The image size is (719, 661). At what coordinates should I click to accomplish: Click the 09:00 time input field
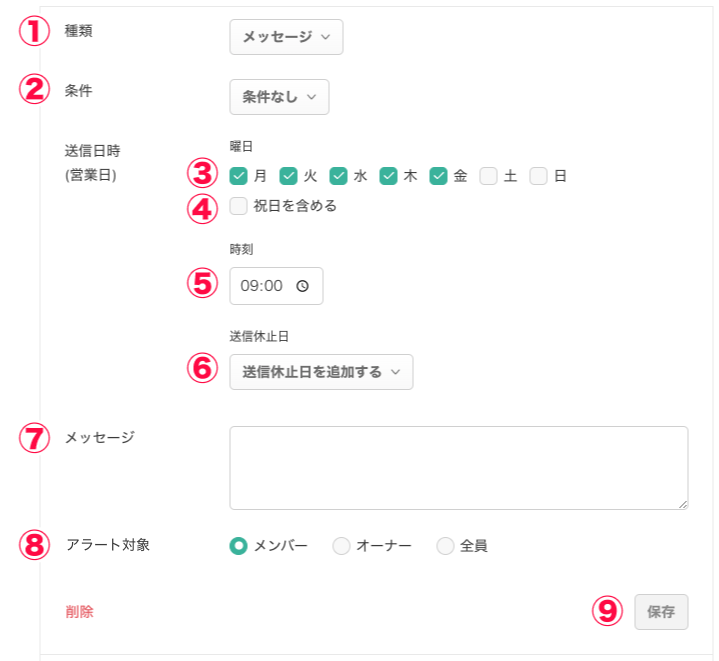264,286
